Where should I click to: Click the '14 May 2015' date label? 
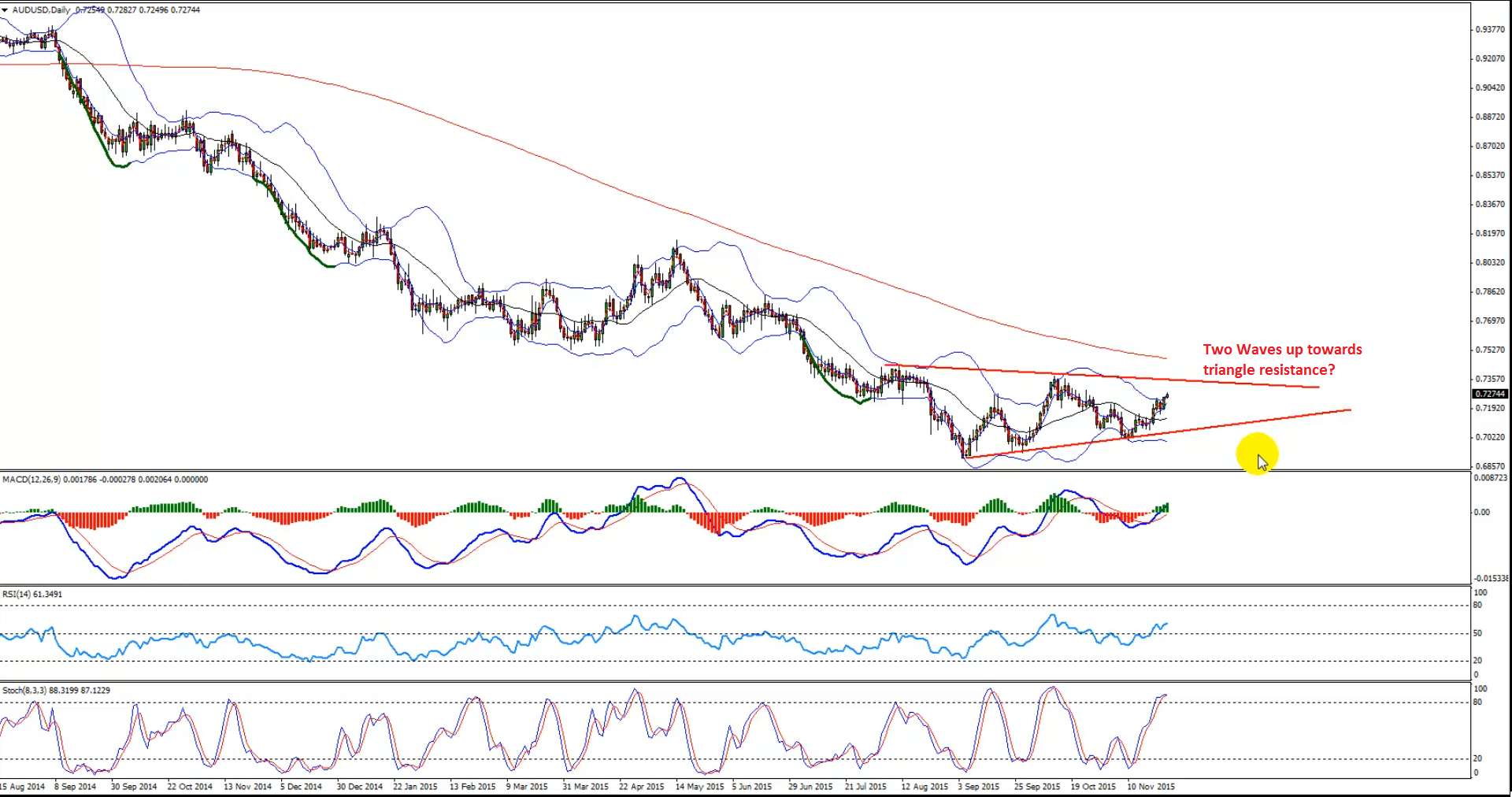(x=699, y=787)
